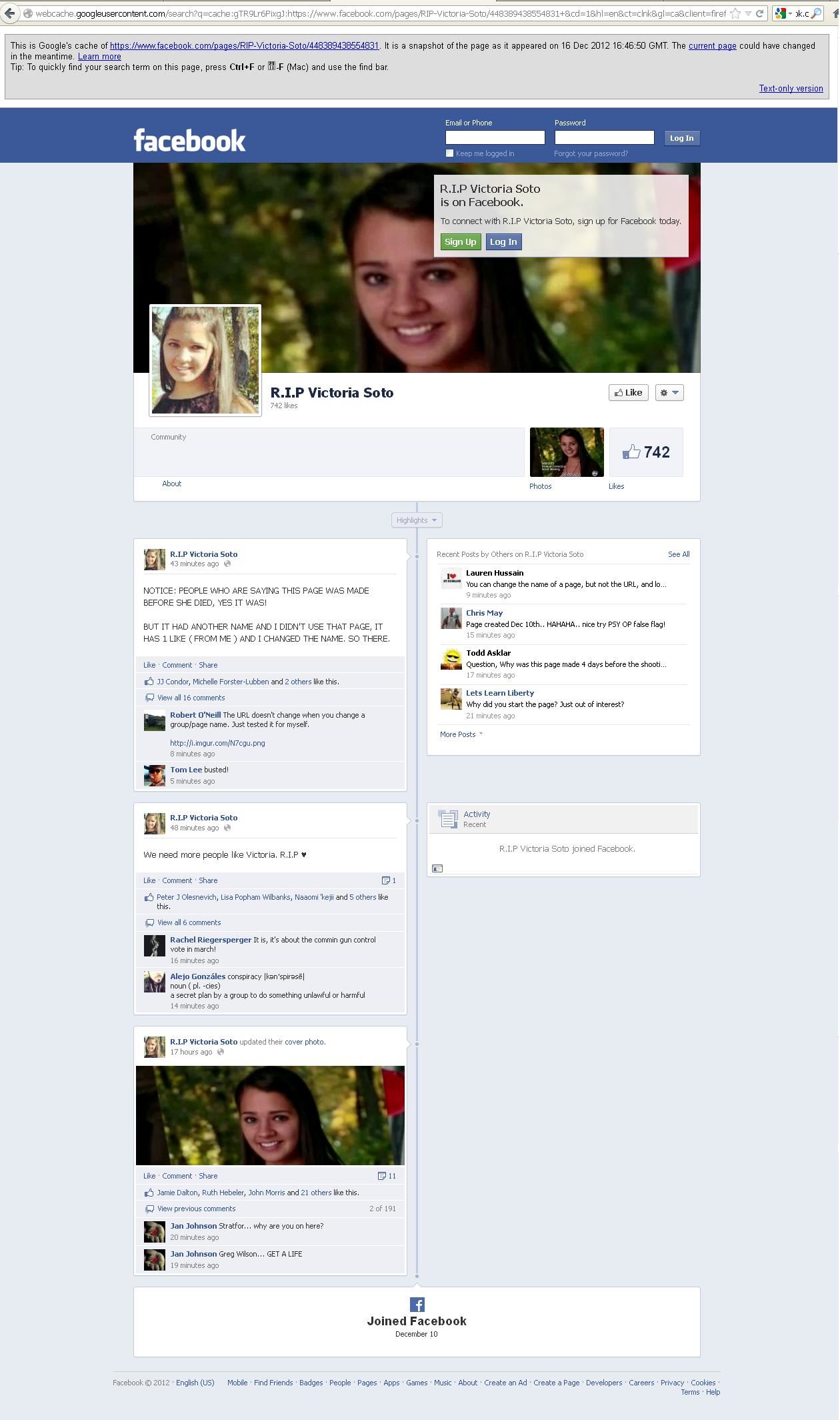Image resolution: width=840 pixels, height=1420 pixels.
Task: Open Find Friends in the footer
Action: [x=273, y=1383]
